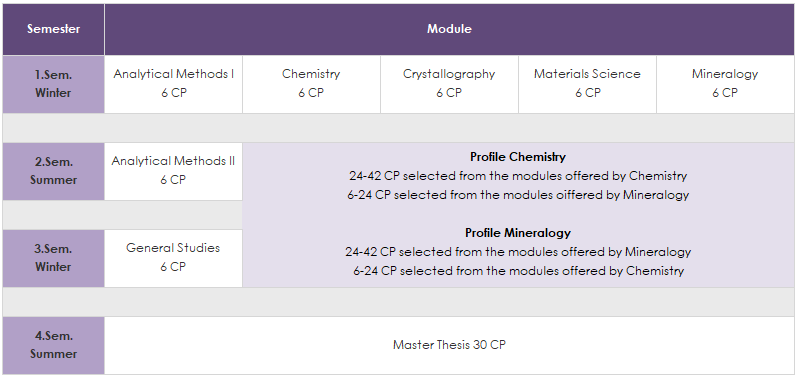
Task: Click the Semester header cell
Action: (54, 30)
